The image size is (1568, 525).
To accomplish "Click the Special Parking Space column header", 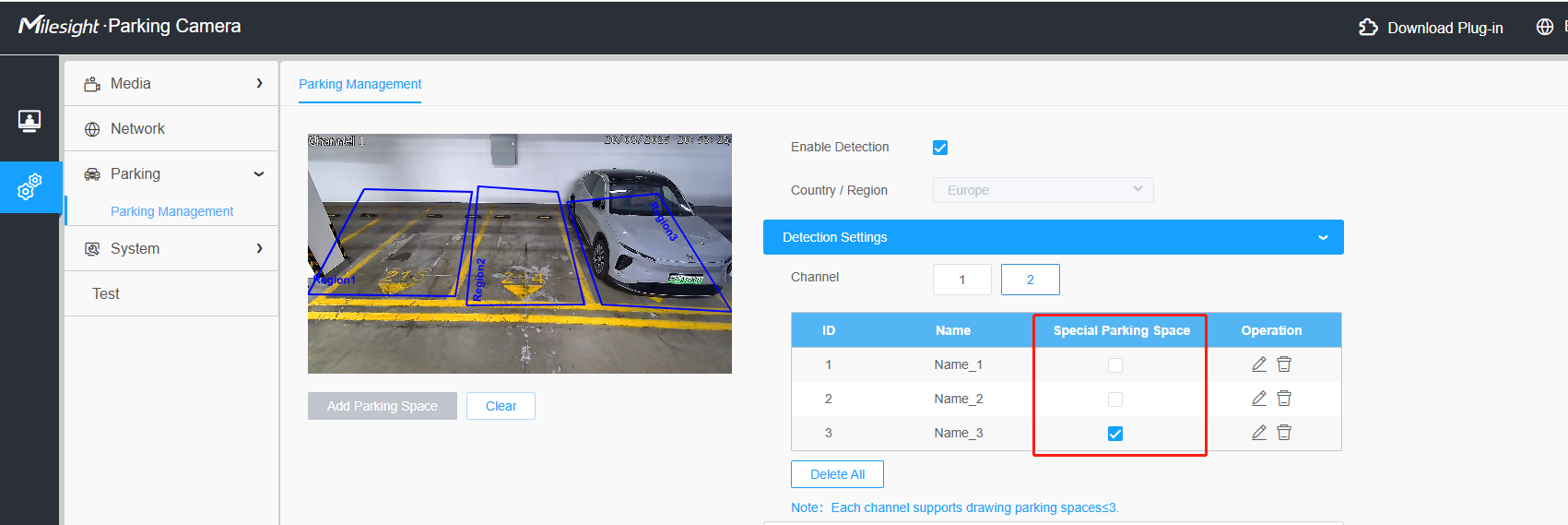I will tap(1122, 330).
